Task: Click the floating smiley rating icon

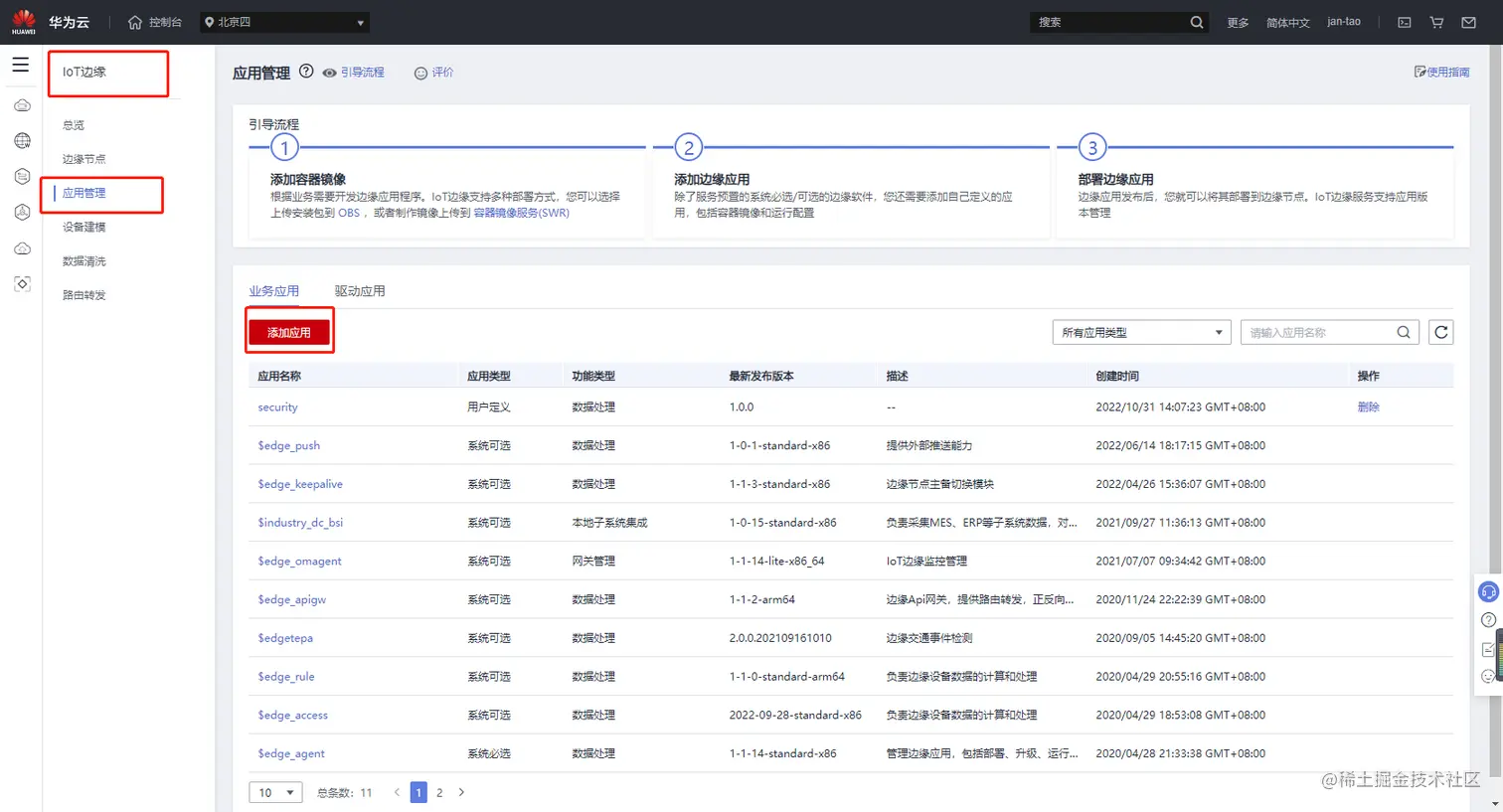Action: click(1488, 676)
